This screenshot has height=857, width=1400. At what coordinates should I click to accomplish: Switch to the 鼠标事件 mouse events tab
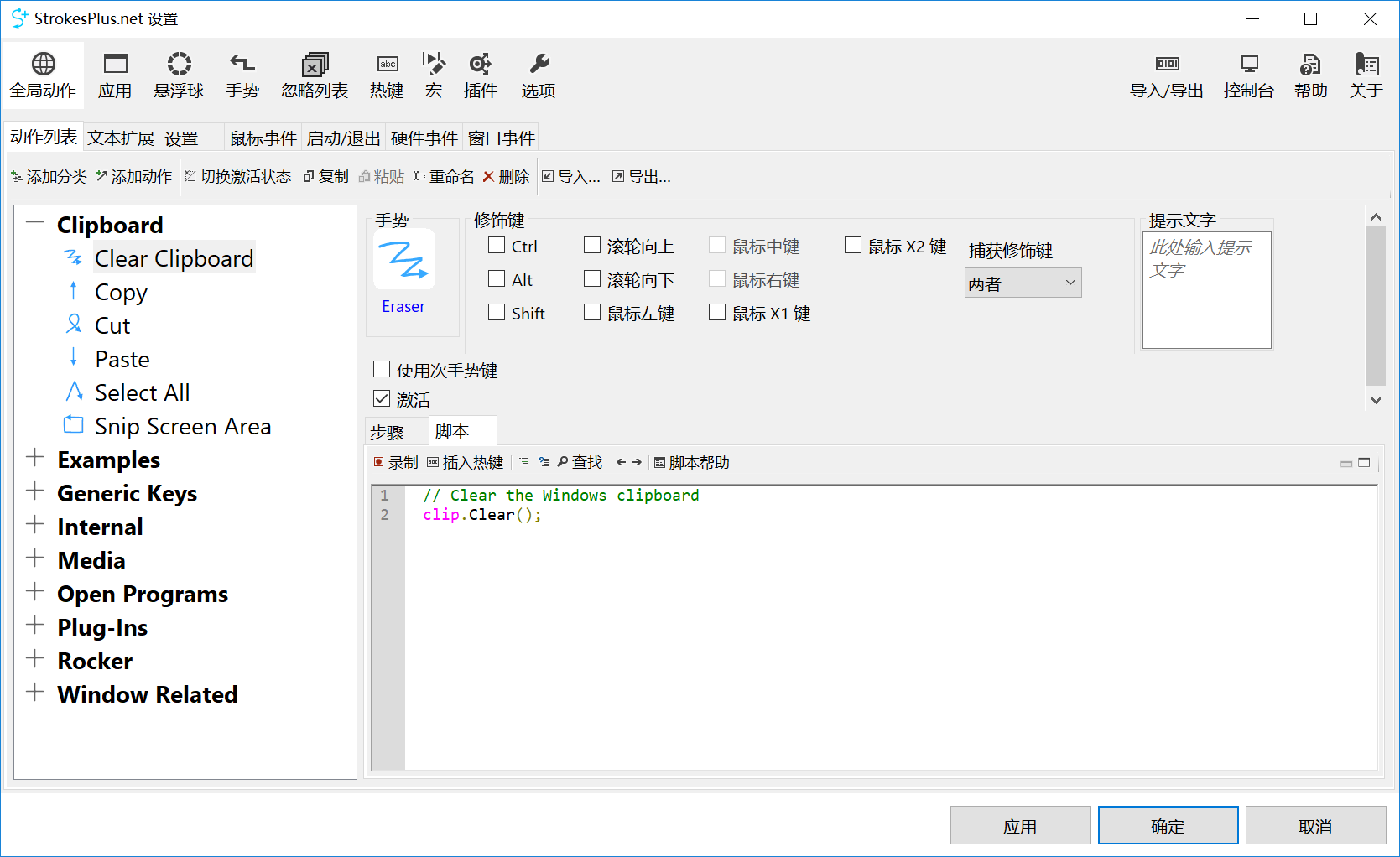pyautogui.click(x=263, y=138)
